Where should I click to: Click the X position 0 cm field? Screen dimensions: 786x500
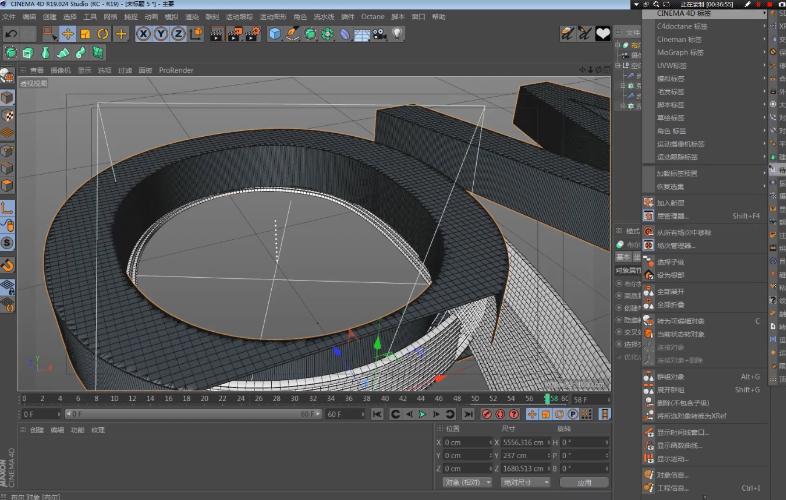click(x=465, y=441)
